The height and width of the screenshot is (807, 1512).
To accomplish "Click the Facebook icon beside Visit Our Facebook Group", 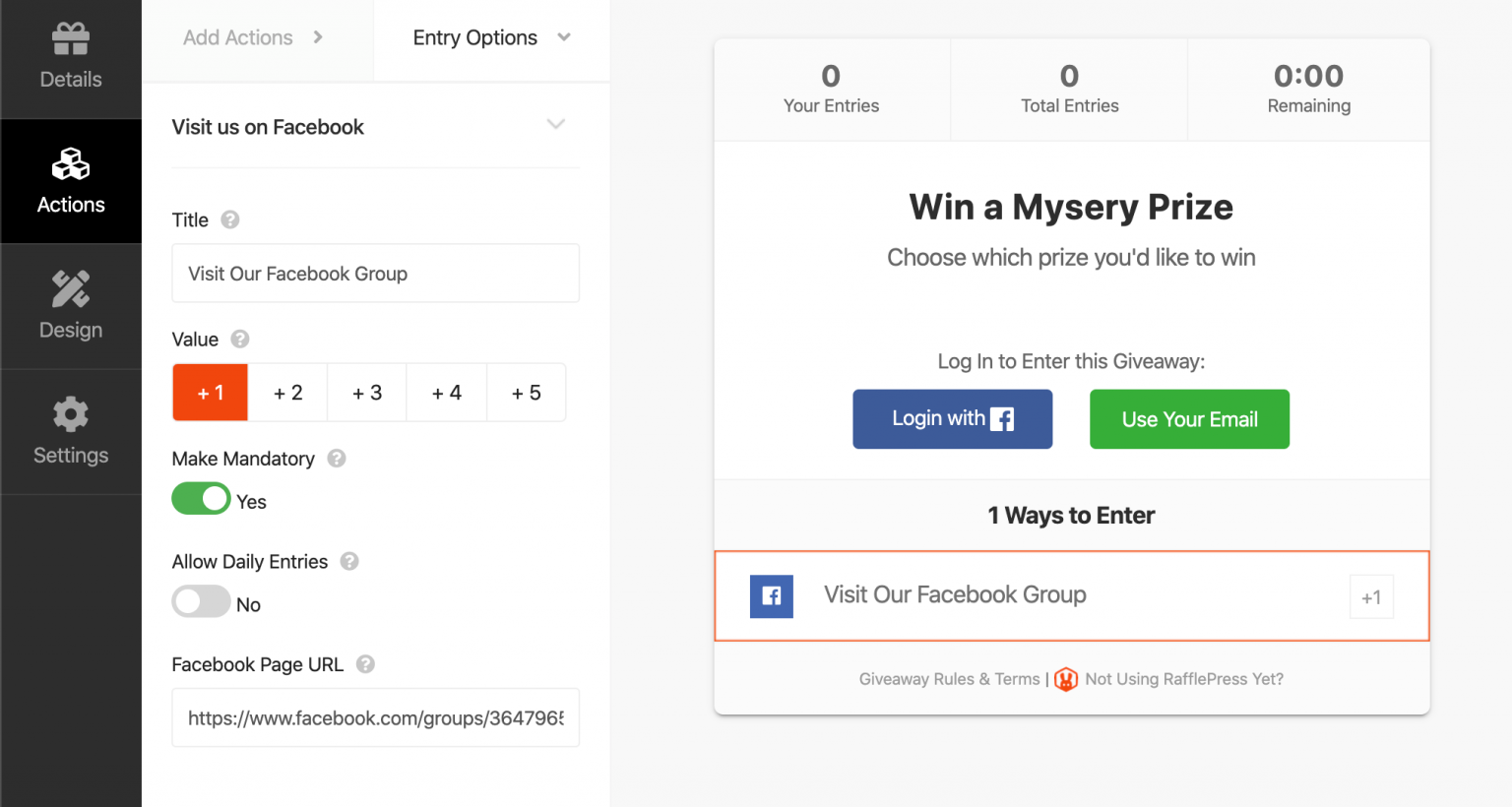I will (772, 596).
